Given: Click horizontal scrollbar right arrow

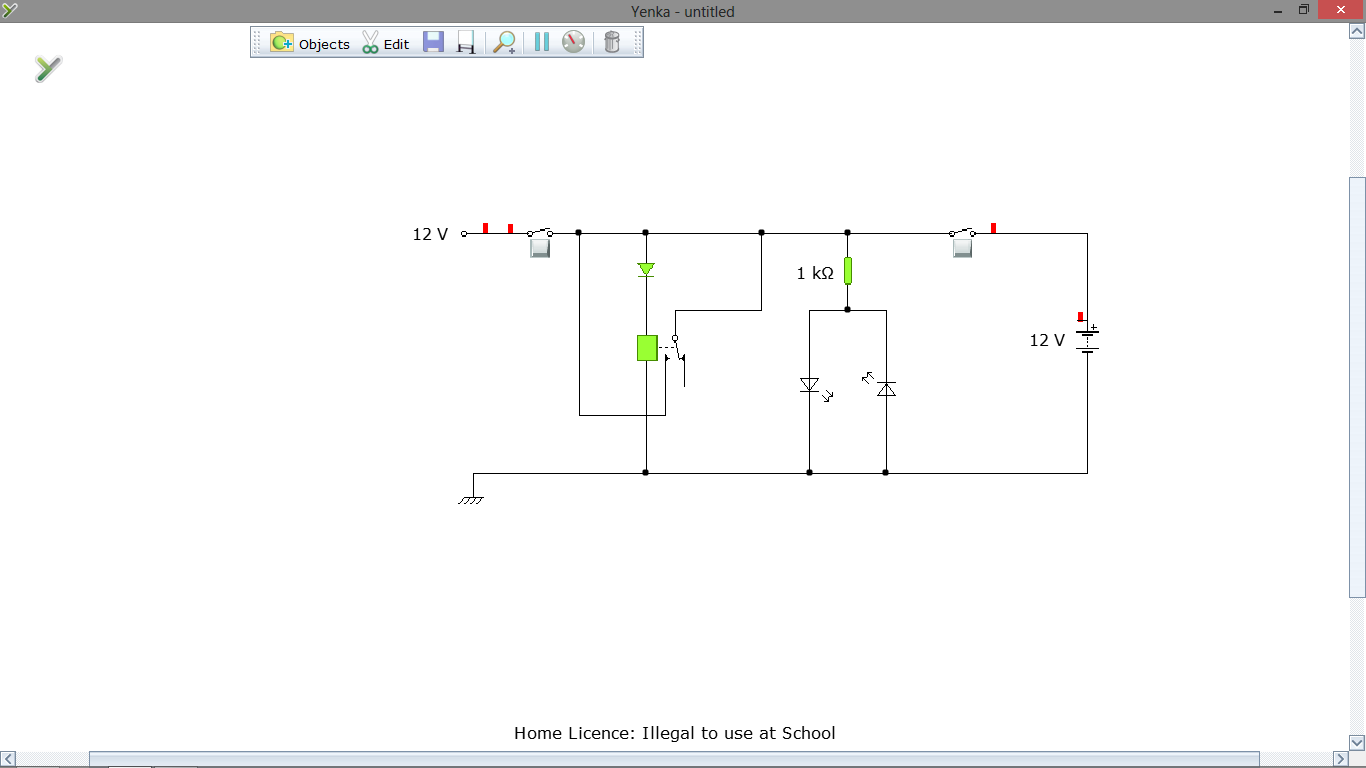Looking at the screenshot, I should pos(1341,759).
